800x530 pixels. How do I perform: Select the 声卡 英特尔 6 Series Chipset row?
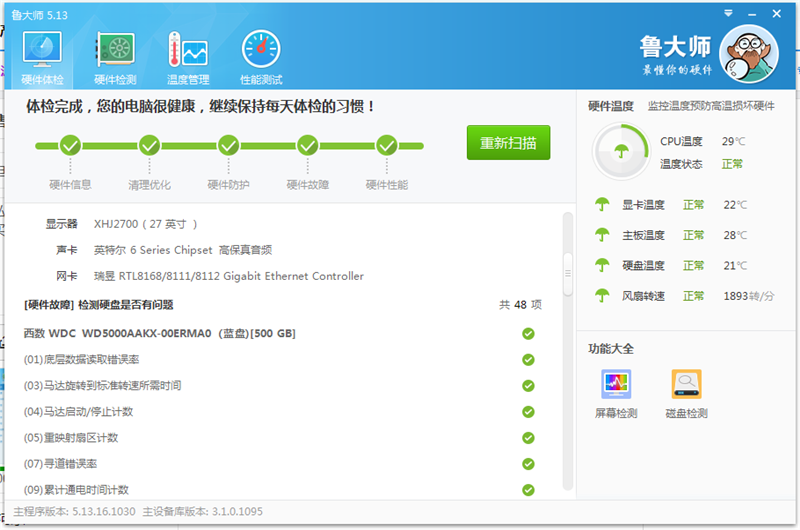164,250
